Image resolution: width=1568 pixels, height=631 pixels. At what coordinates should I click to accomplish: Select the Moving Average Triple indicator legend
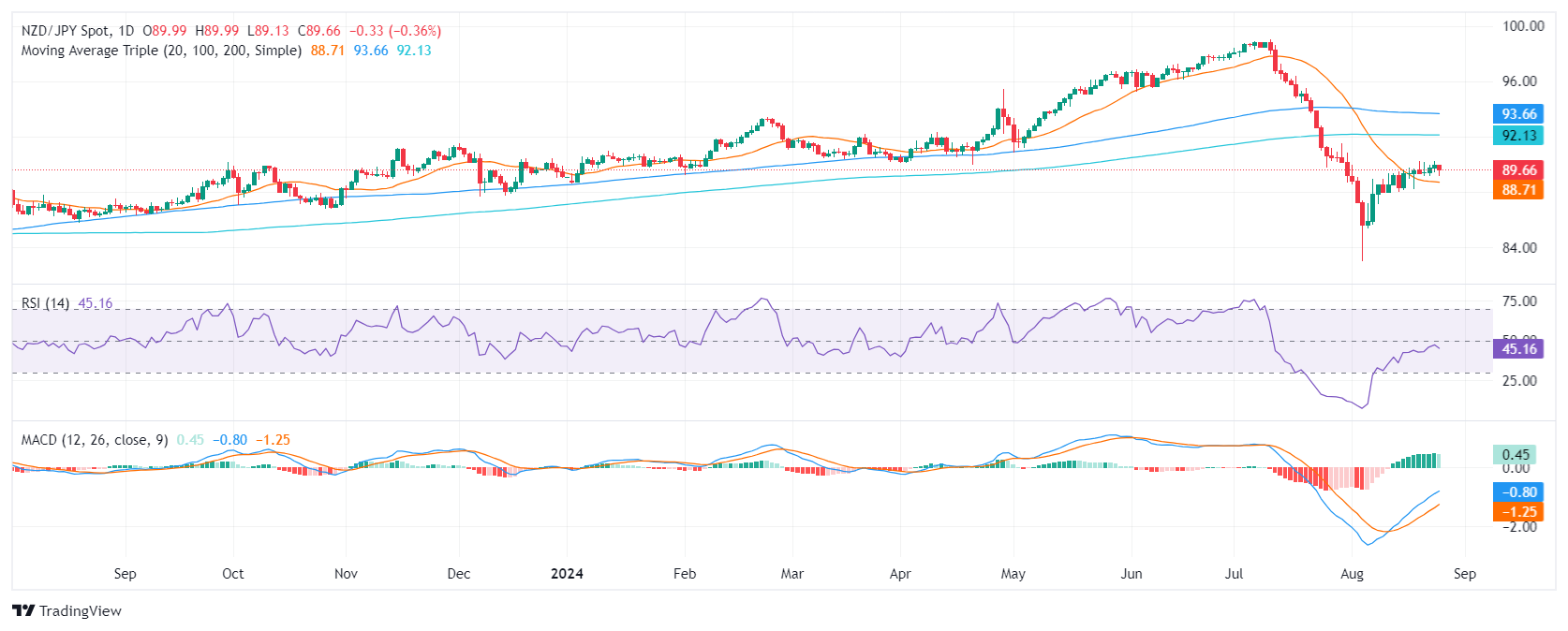[x=161, y=51]
